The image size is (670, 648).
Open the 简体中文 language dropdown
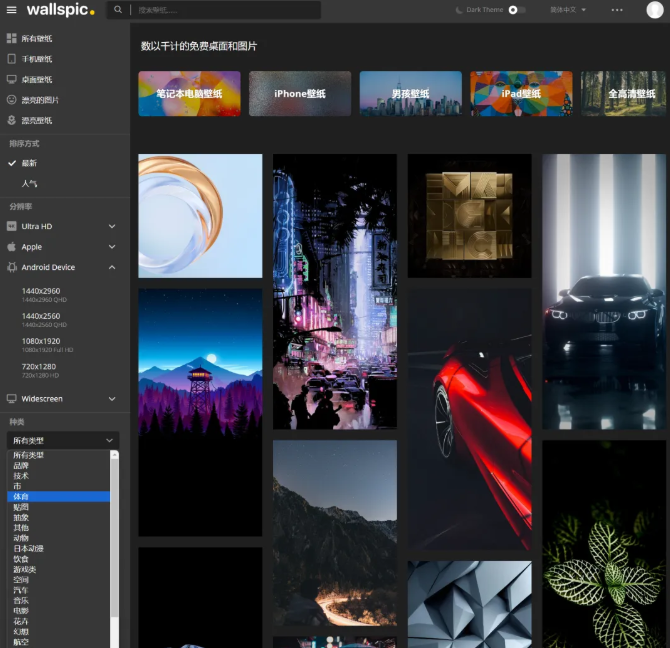pyautogui.click(x=567, y=10)
